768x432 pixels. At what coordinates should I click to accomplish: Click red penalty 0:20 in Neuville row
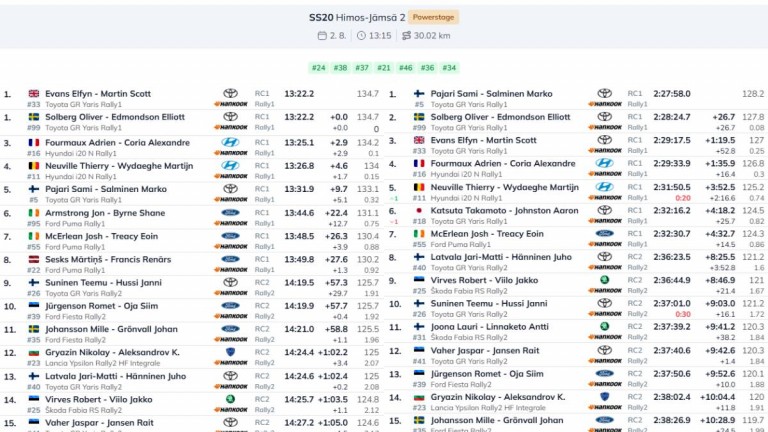pos(683,198)
